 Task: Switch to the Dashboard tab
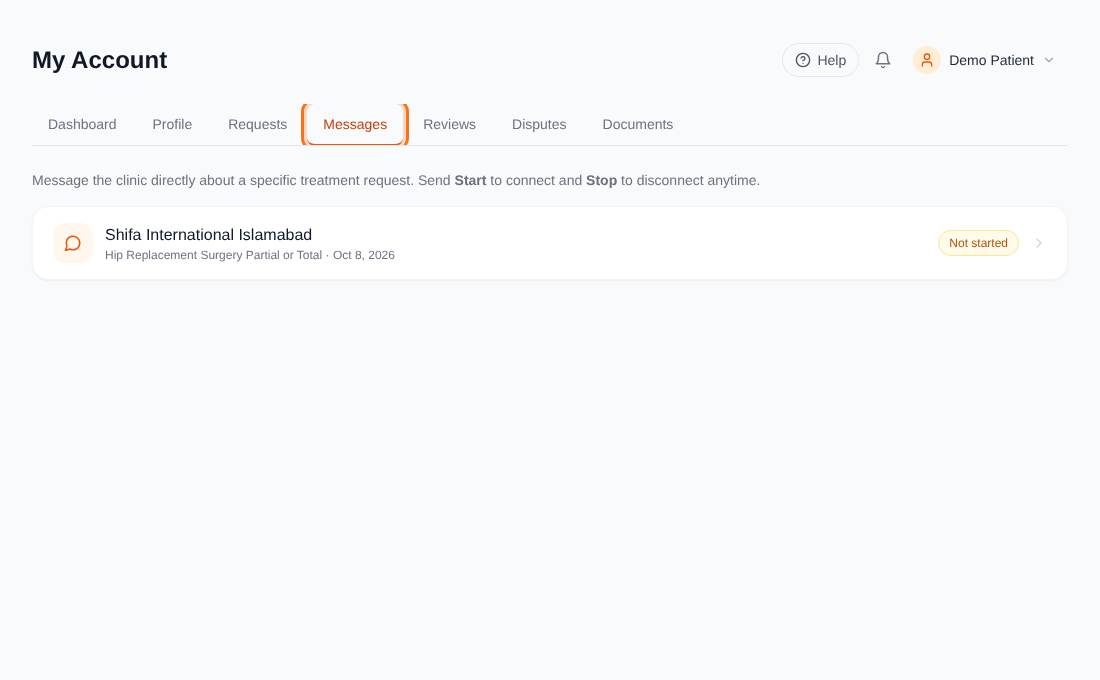[82, 124]
